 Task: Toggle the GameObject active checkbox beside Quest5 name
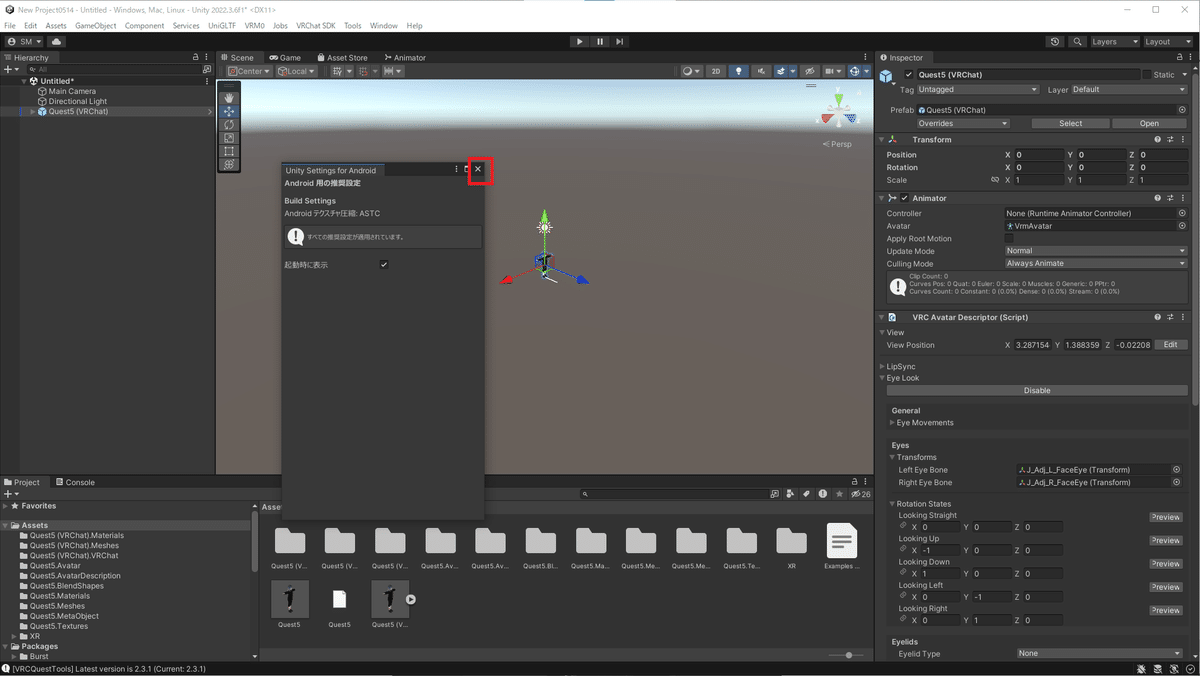click(x=909, y=75)
